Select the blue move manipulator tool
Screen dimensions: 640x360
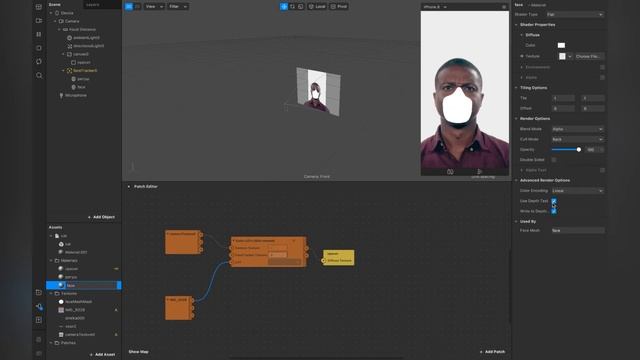284,7
